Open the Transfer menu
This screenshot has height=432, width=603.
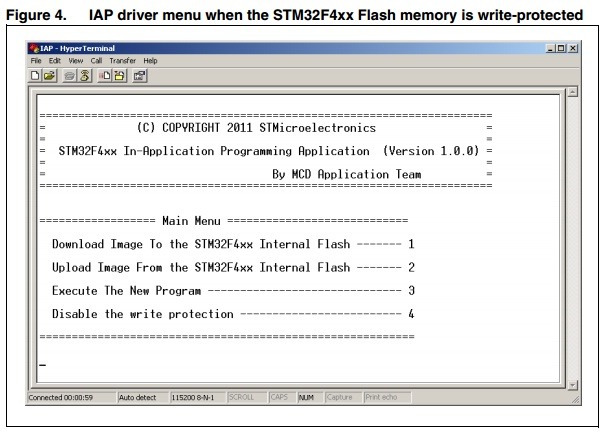click(x=123, y=61)
